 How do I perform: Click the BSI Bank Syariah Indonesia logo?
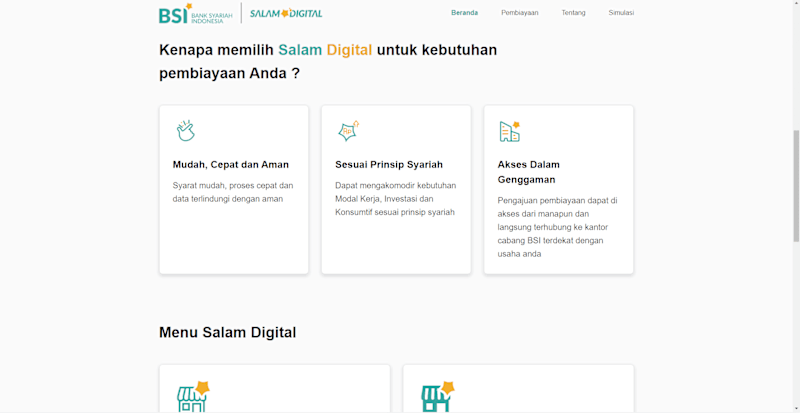click(x=196, y=14)
